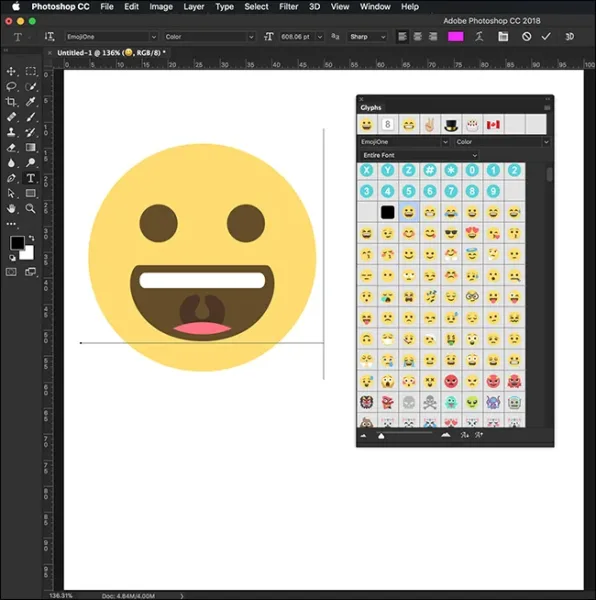Pick the Eyedropper tool
Image resolution: width=596 pixels, height=600 pixels.
coord(31,102)
